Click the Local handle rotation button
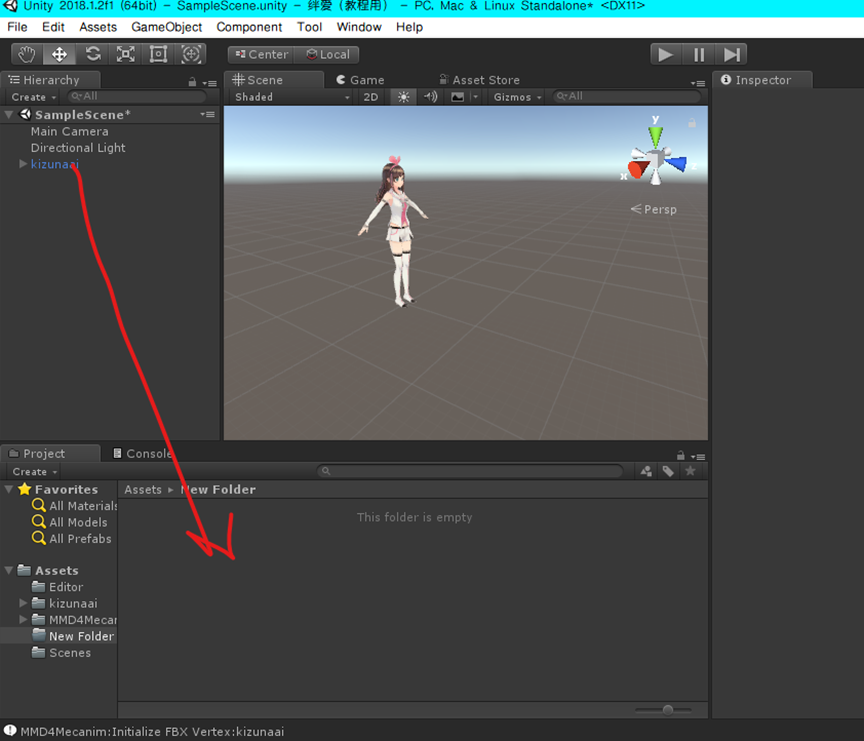864x741 pixels. [x=328, y=54]
